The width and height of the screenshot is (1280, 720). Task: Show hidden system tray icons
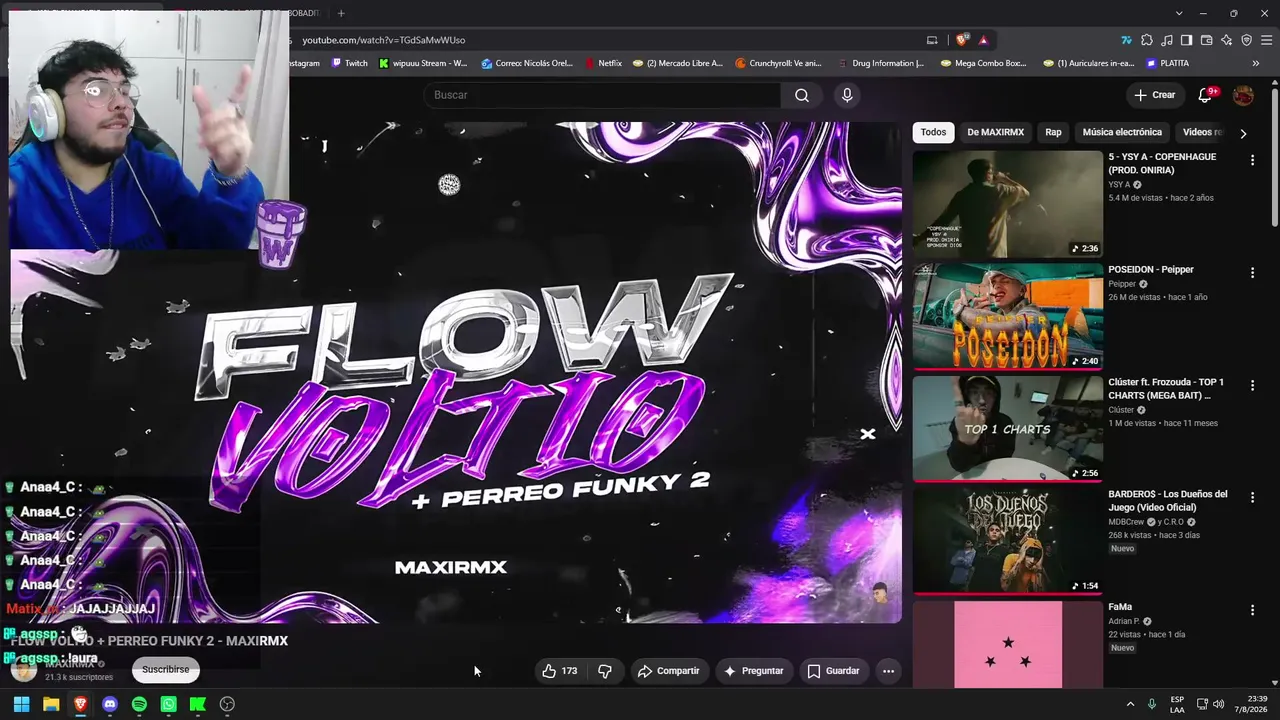click(x=1130, y=704)
